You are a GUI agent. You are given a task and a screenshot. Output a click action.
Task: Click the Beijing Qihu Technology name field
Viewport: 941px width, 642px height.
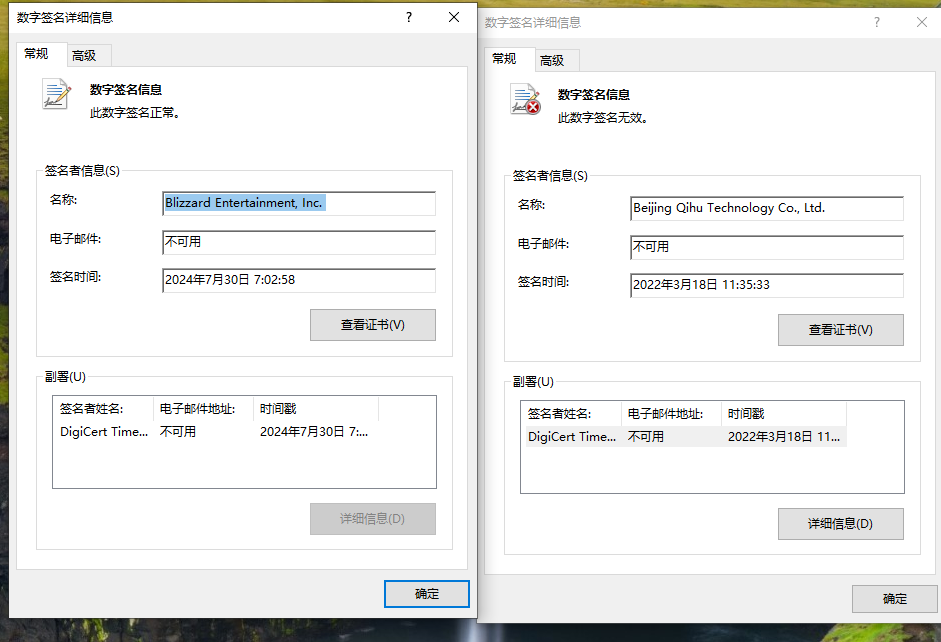[767, 208]
